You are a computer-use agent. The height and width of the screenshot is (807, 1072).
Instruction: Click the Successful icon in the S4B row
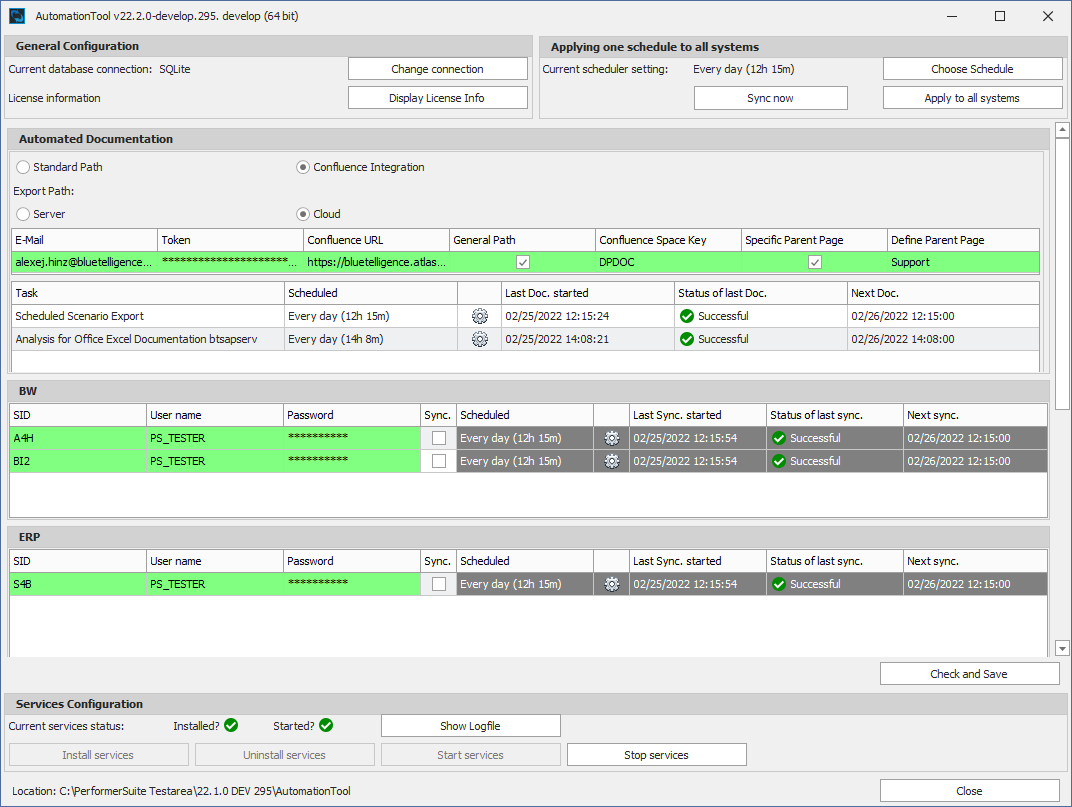tap(778, 583)
